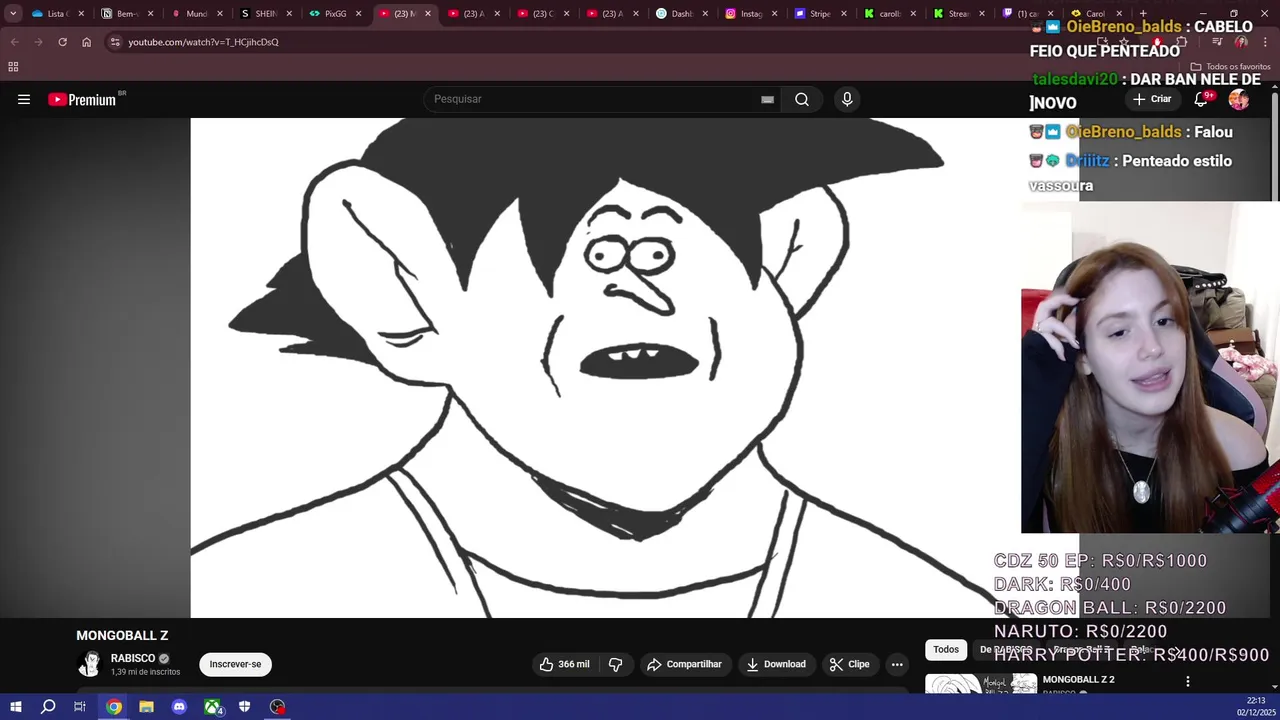Open more actions three-dot menu under video
Screen dimensions: 1280x720
coord(897,664)
